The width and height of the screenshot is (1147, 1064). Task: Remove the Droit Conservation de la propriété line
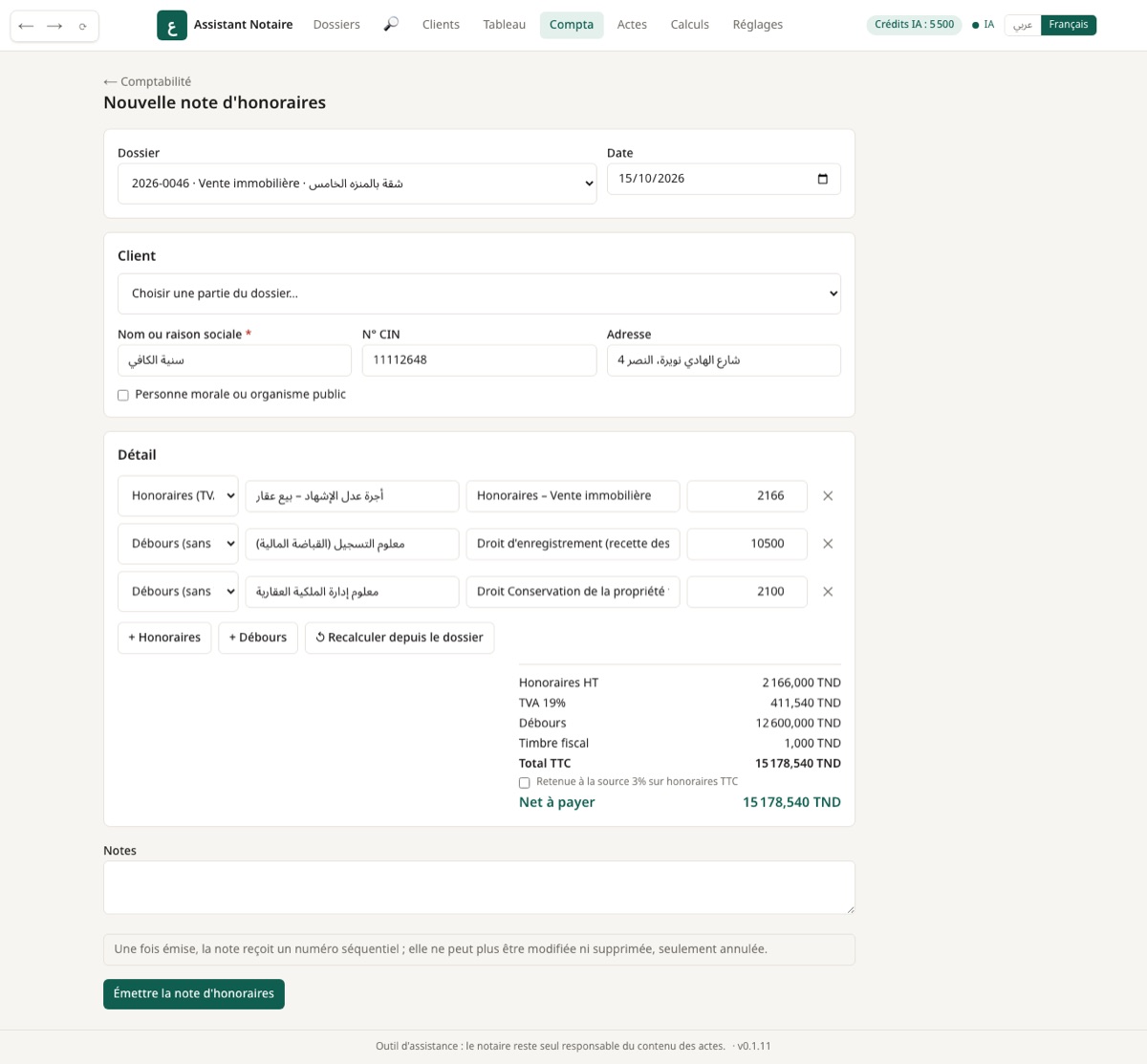tap(828, 592)
